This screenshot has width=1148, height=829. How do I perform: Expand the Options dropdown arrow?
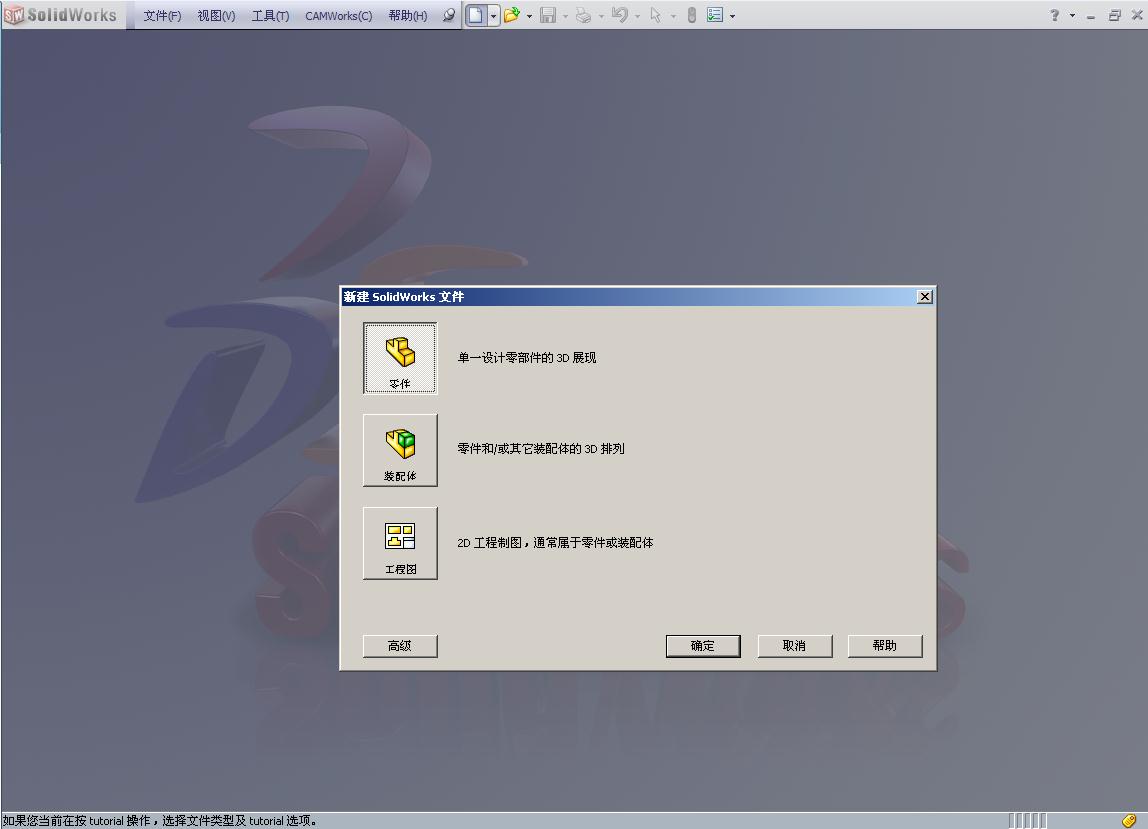click(x=732, y=15)
